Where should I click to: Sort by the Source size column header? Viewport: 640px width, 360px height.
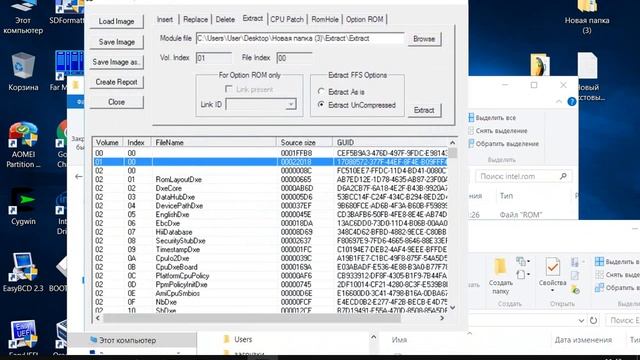(x=304, y=142)
